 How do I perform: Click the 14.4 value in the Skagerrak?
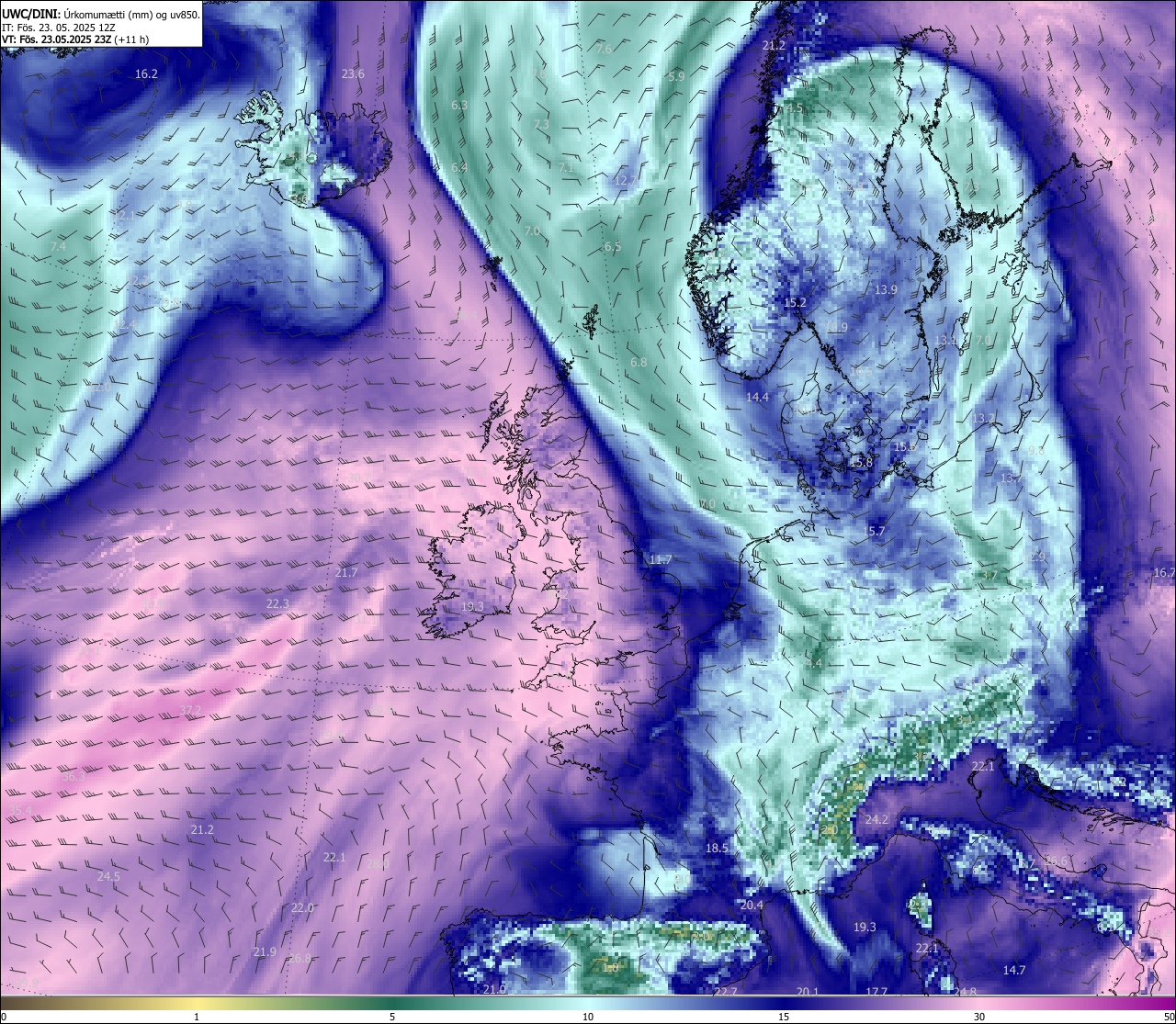[757, 397]
